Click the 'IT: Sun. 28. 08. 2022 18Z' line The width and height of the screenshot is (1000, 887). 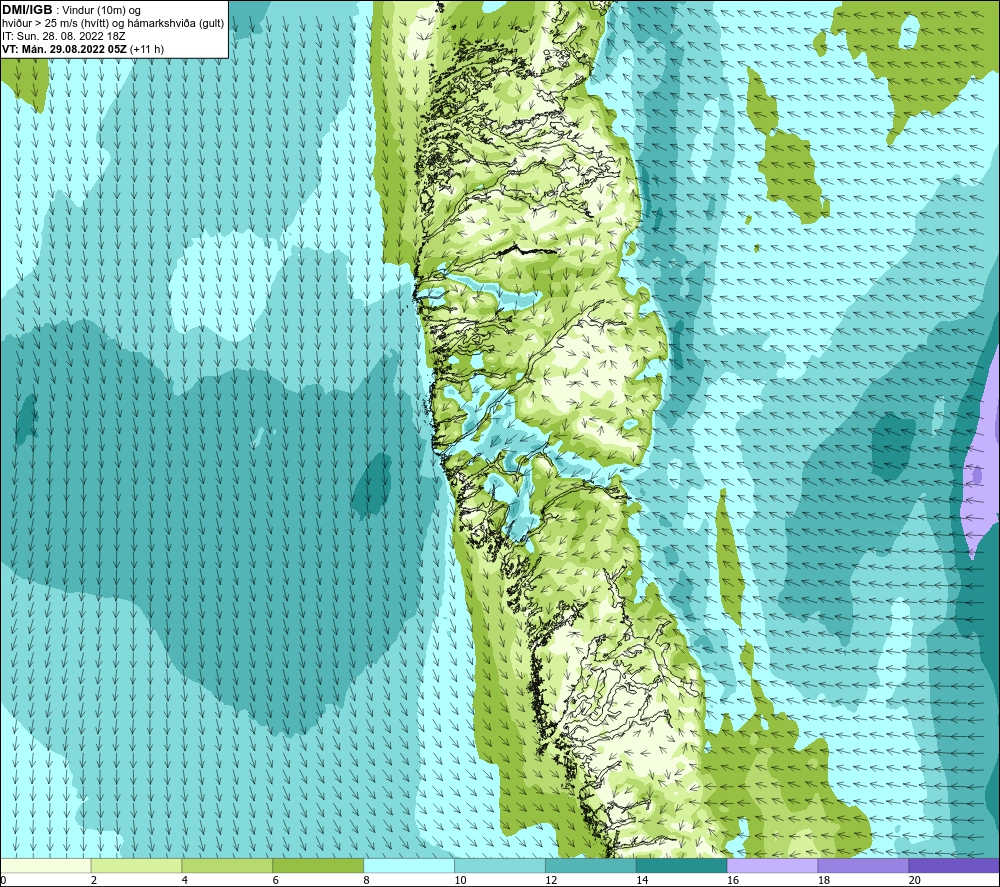click(64, 36)
